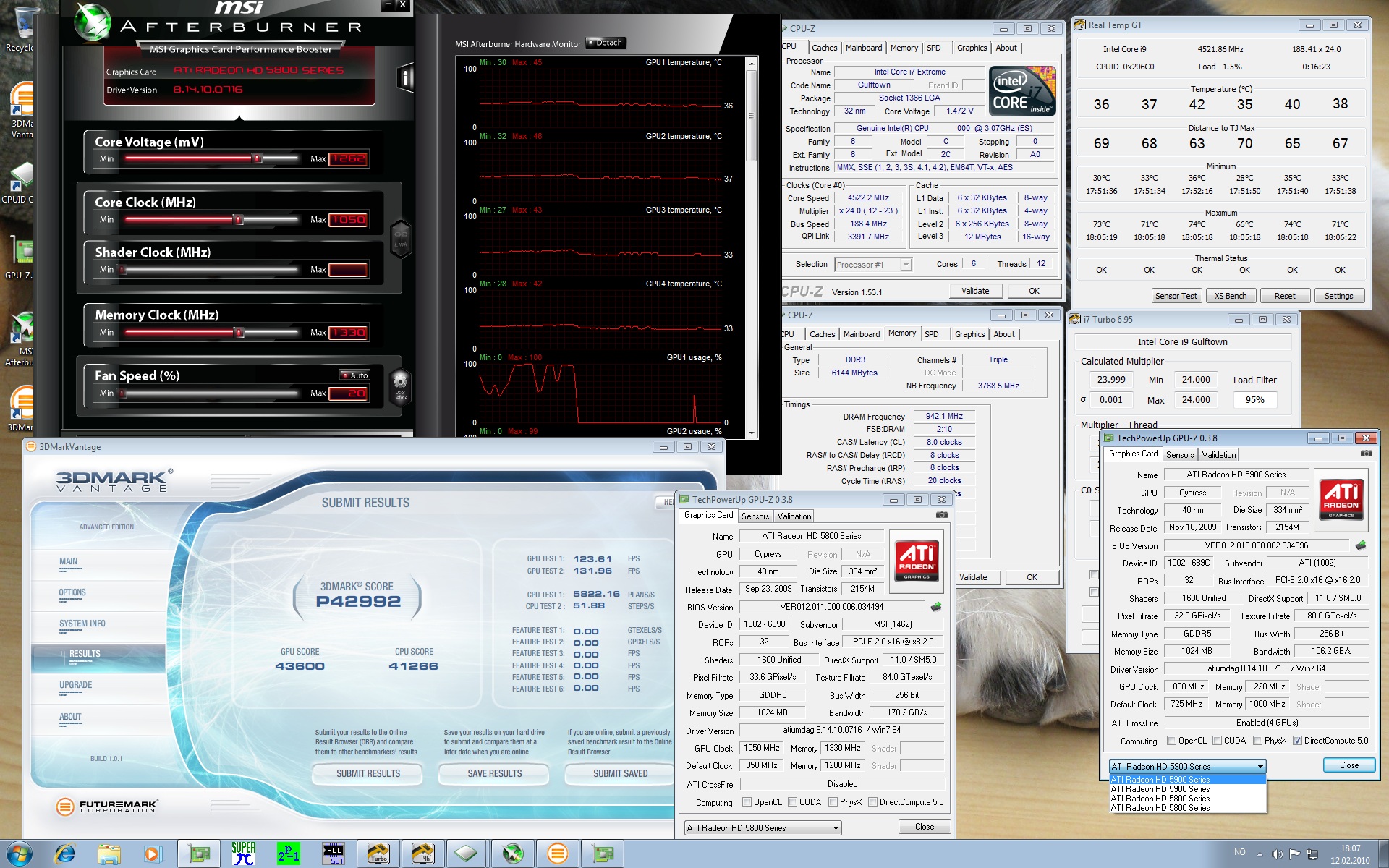Switch to Mainboard tab in top CPU-Z window

tap(864, 48)
